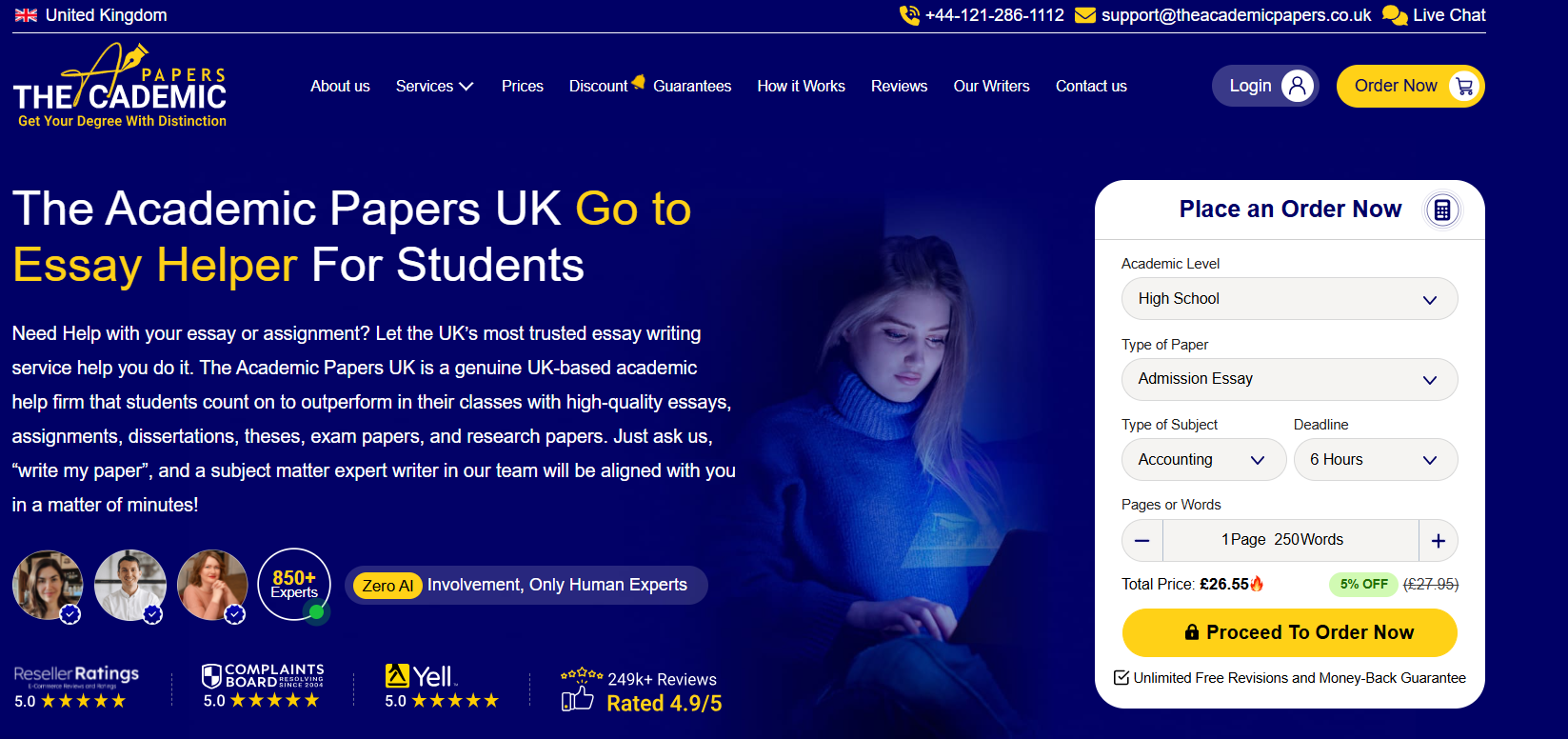The image size is (1568, 739).
Task: Click The Academic Papers logo
Action: pos(120,86)
